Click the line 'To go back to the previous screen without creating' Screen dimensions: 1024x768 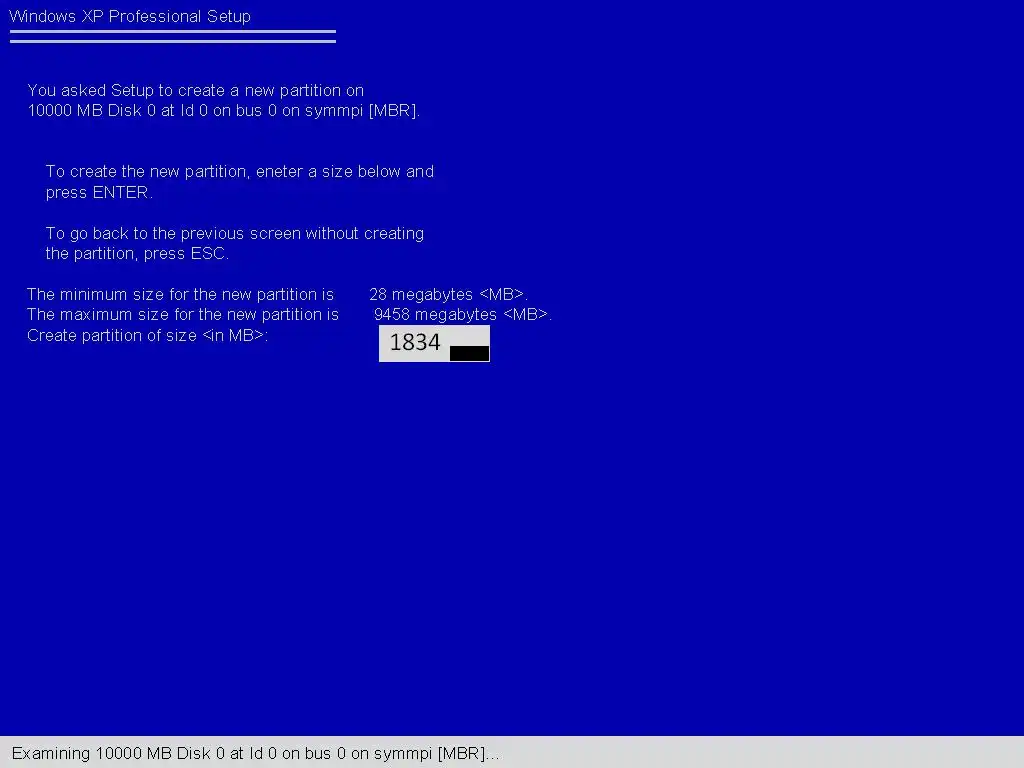234,233
